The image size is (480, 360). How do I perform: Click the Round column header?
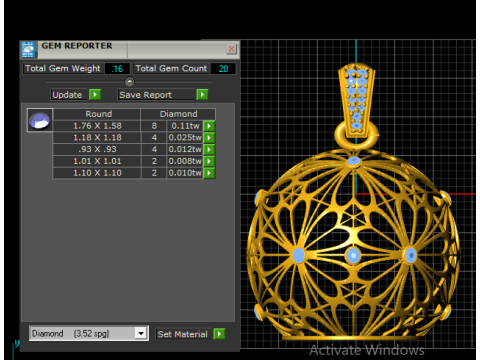coord(97,114)
